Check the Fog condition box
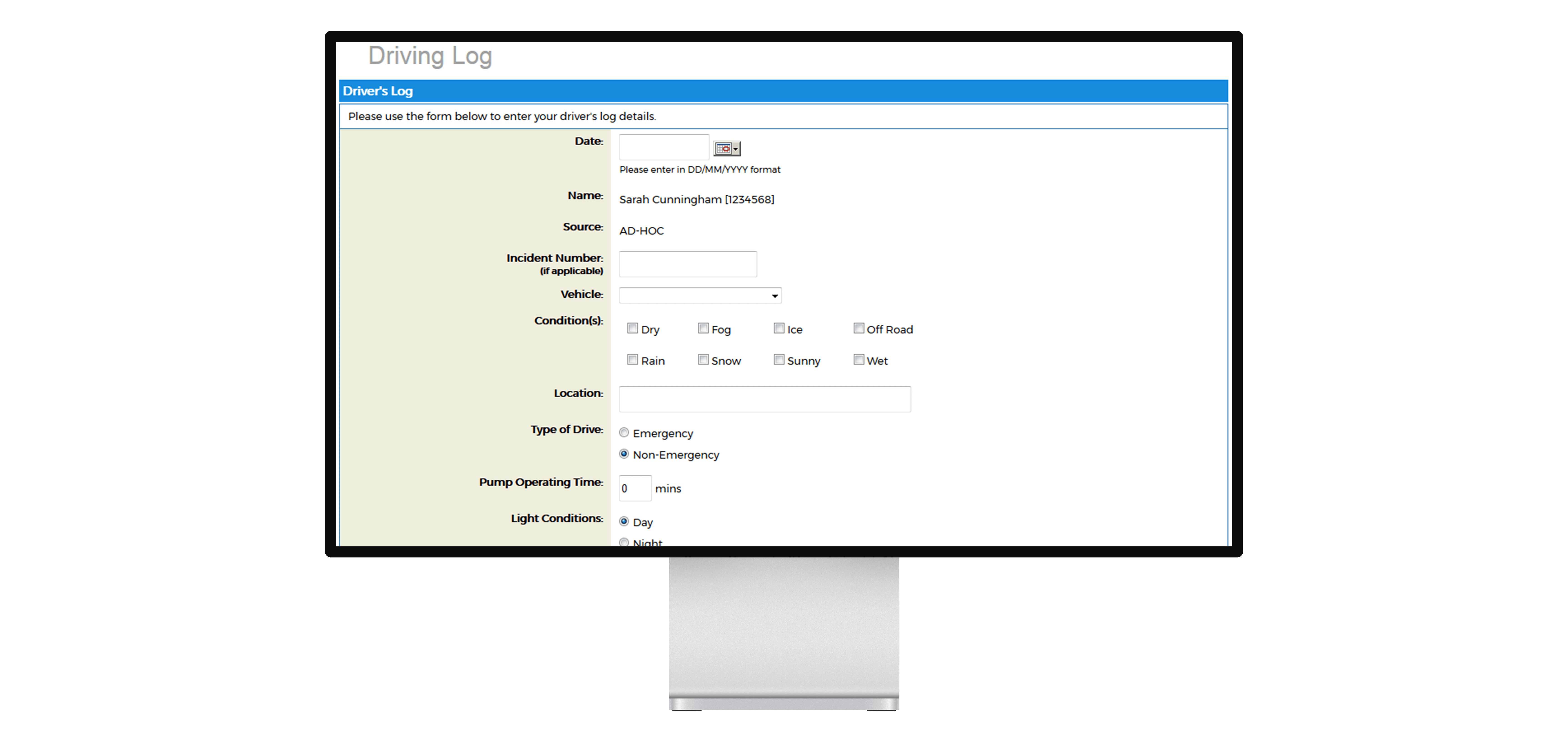Image resolution: width=1568 pixels, height=742 pixels. pos(703,328)
